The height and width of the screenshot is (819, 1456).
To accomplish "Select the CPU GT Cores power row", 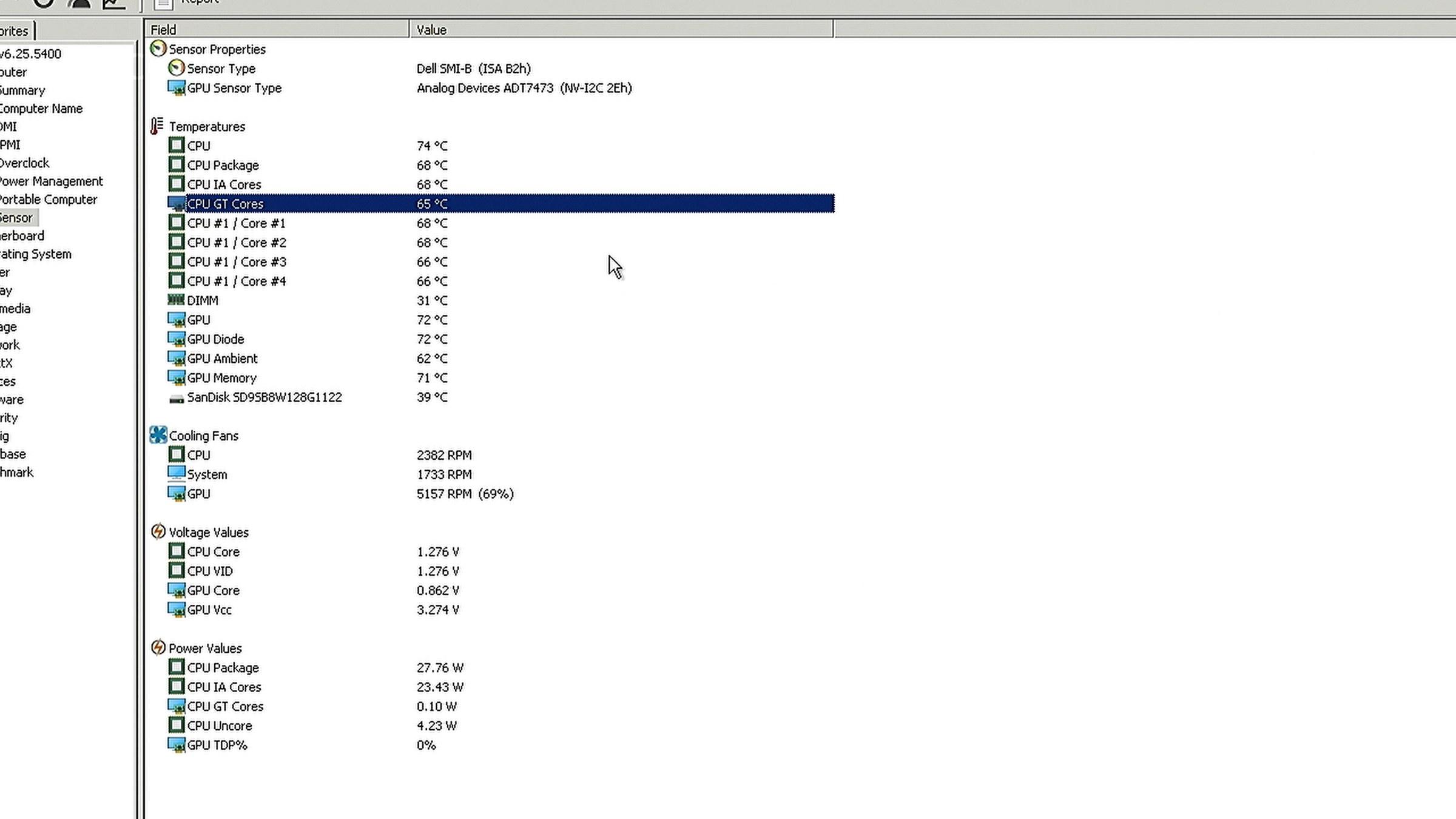I will [x=500, y=706].
